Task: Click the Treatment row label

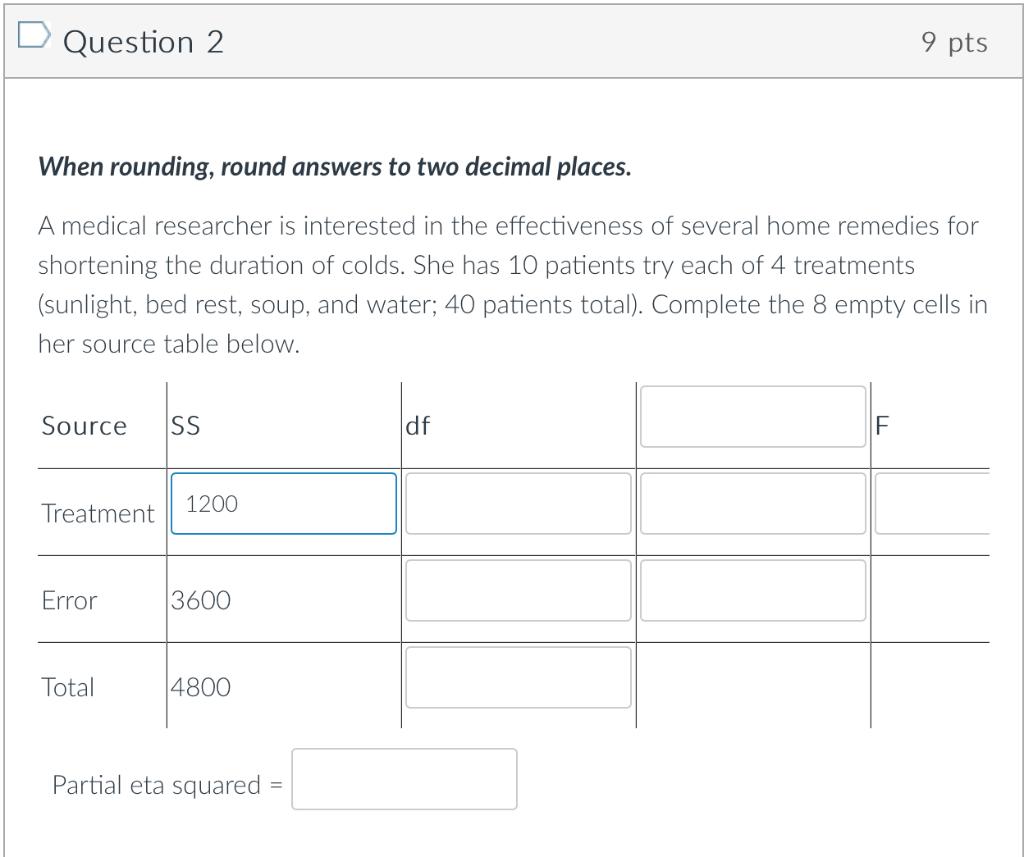Action: pyautogui.click(x=97, y=513)
